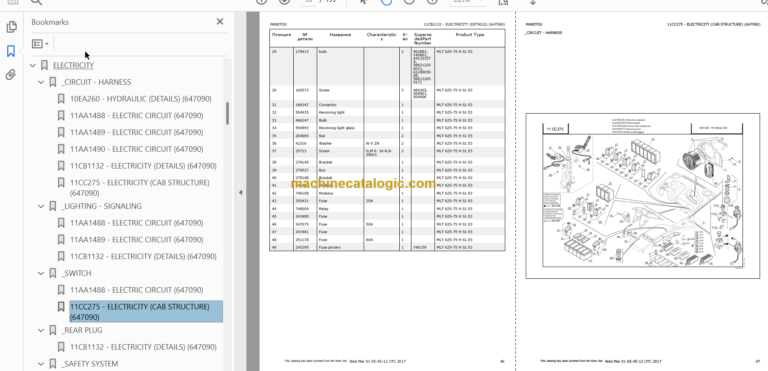Screen dimensions: 768x371
Task: Collapse the ELECTRICITY bookmark group
Action: 33,65
